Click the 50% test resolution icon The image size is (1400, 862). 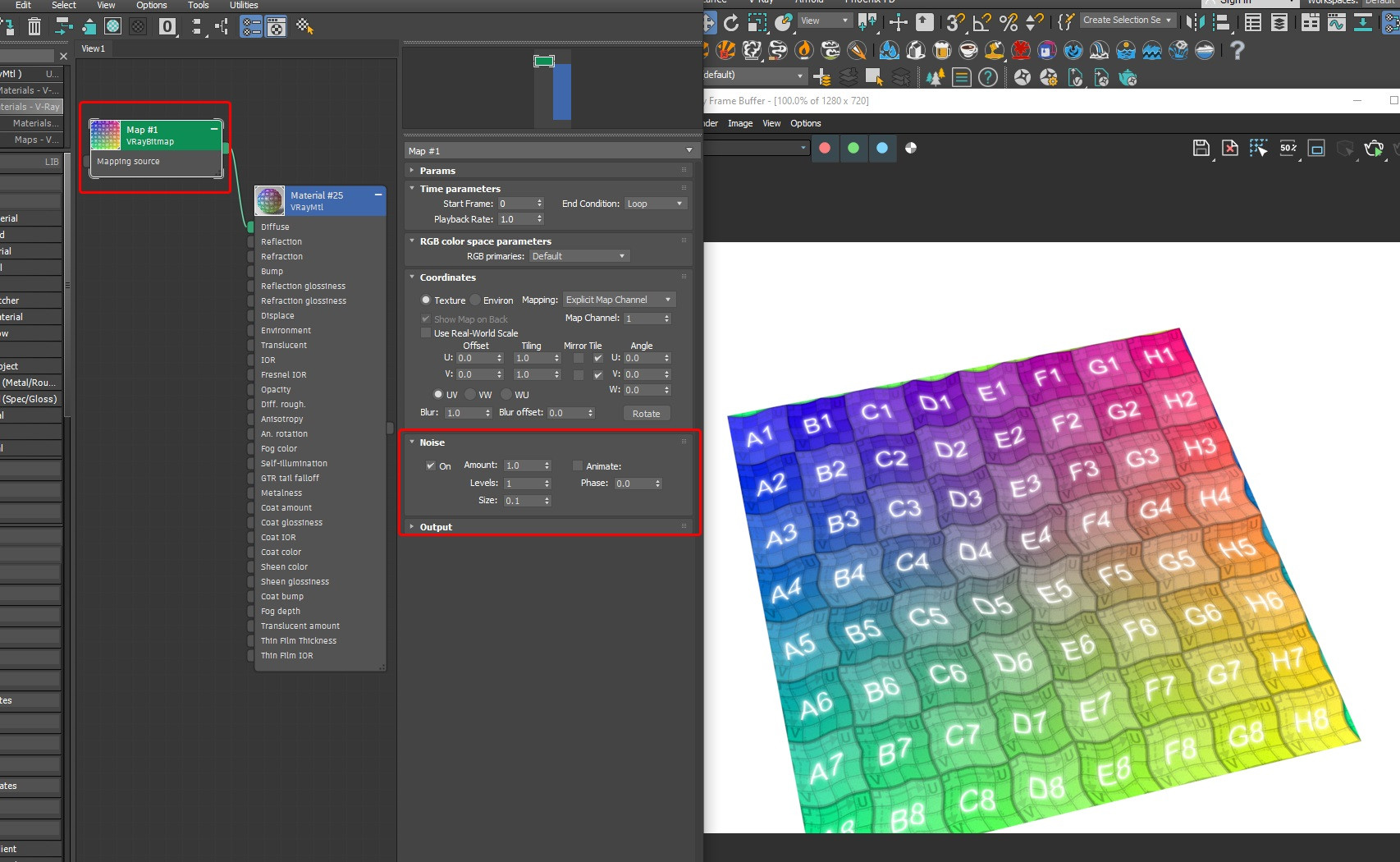[x=1288, y=148]
